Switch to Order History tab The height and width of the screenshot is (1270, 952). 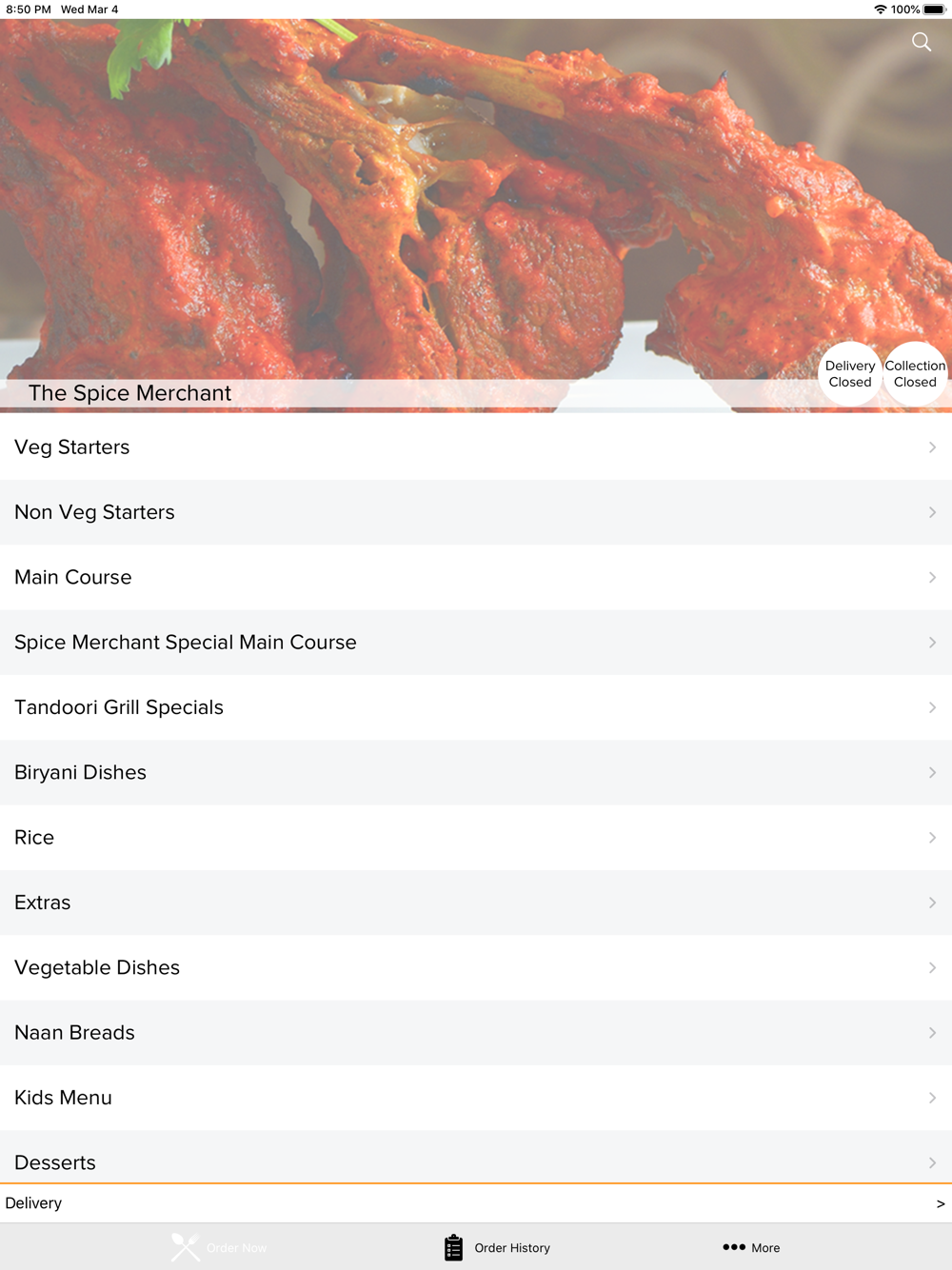(x=497, y=1247)
